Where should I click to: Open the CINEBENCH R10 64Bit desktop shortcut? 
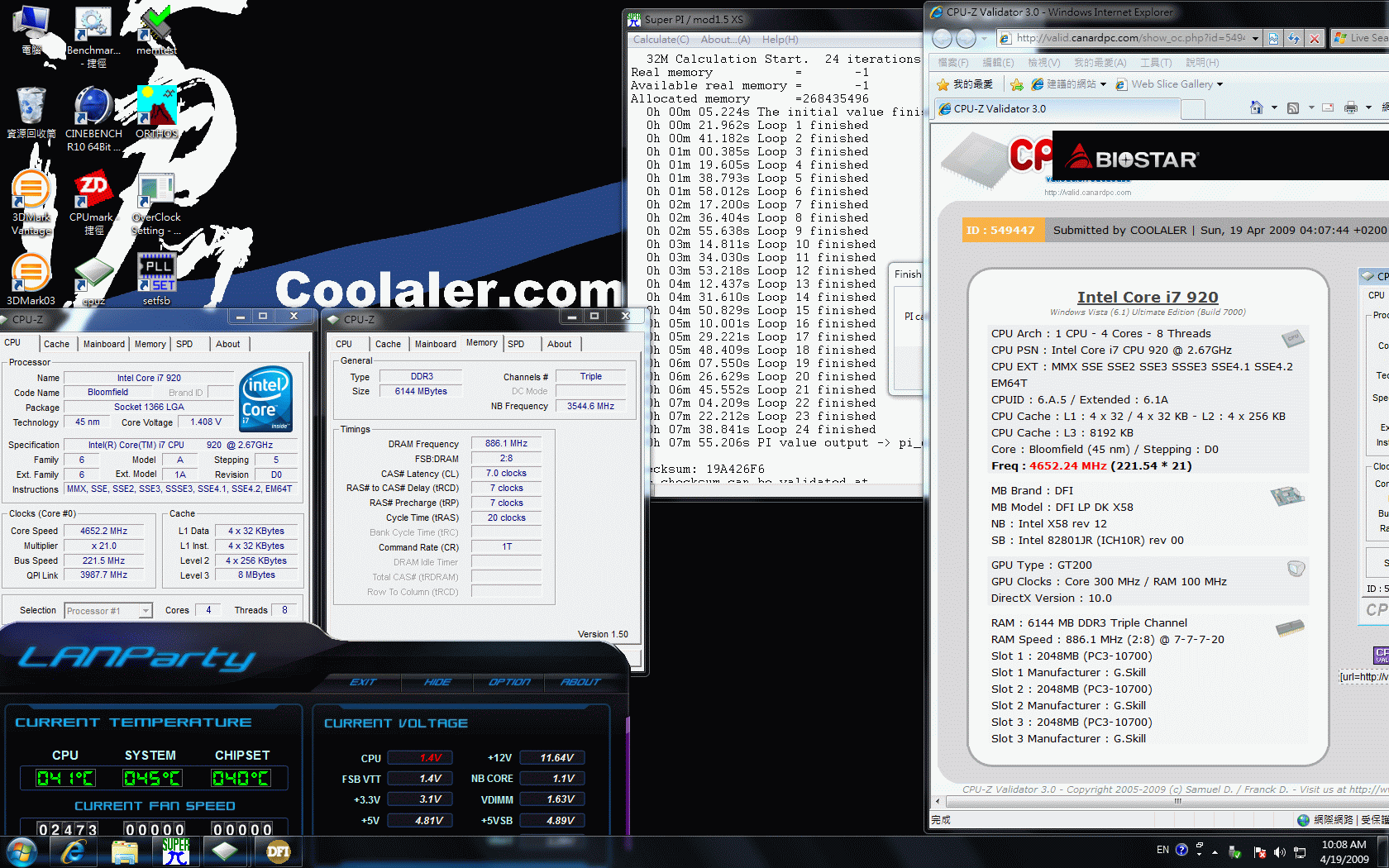pos(93,118)
